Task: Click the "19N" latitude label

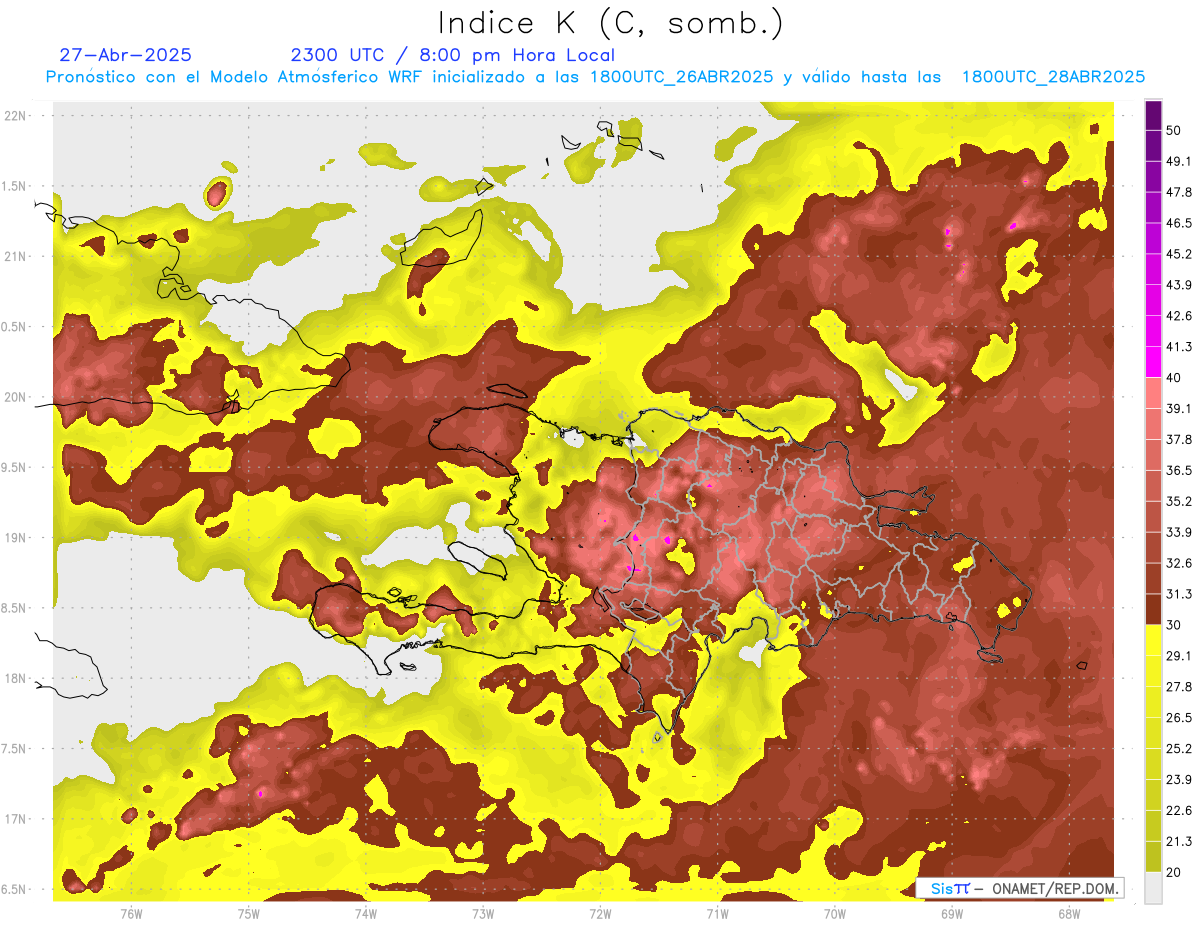Action: click(x=16, y=537)
